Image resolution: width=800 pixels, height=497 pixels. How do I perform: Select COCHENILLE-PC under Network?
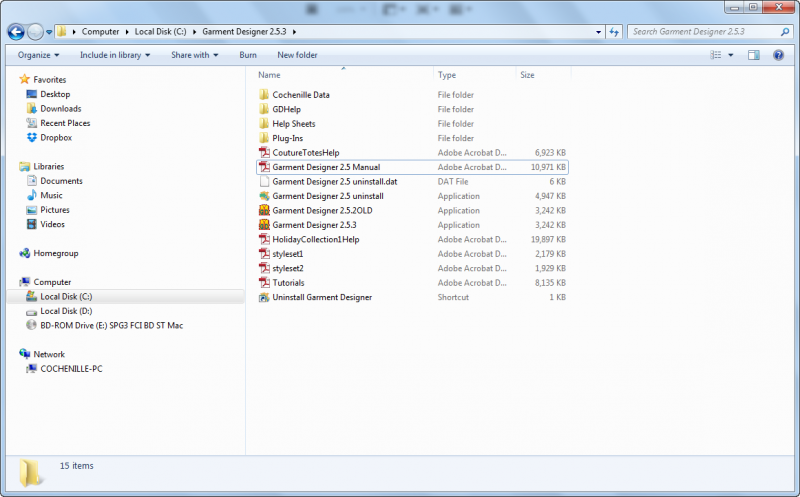point(71,369)
